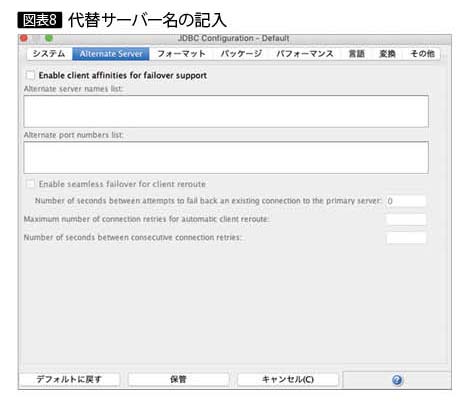Click the デフォルトに戻す button
Image resolution: width=469 pixels, height=409 pixels.
pyautogui.click(x=69, y=379)
